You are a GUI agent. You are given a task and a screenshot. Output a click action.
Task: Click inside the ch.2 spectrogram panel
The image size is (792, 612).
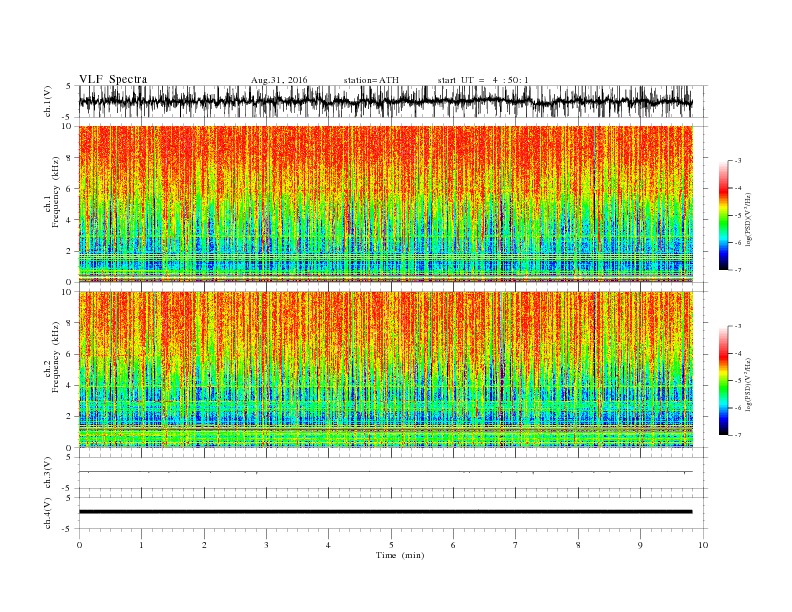(x=385, y=369)
